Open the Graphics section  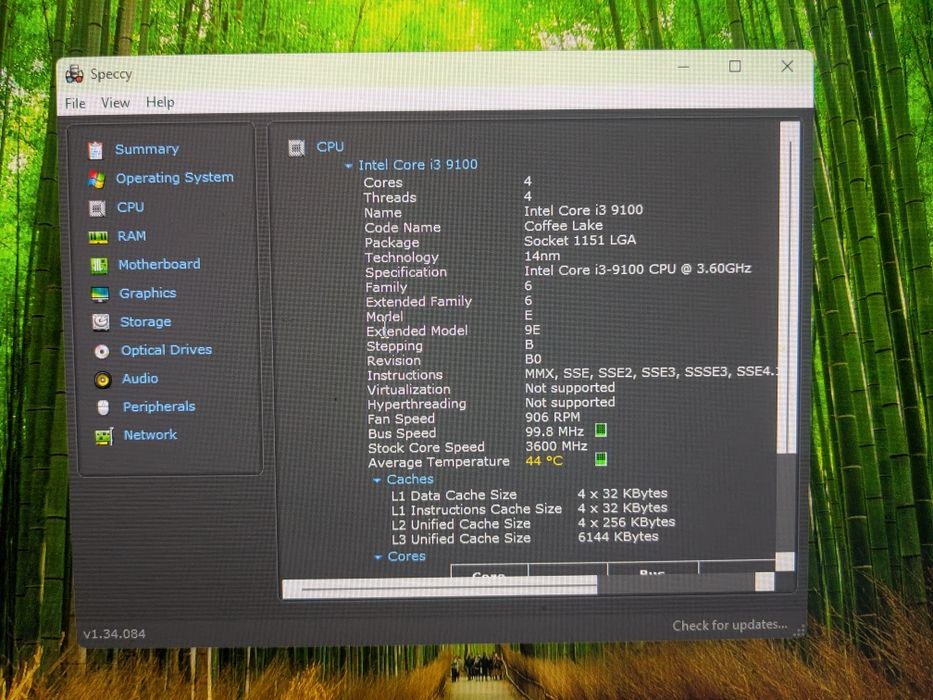tap(148, 293)
